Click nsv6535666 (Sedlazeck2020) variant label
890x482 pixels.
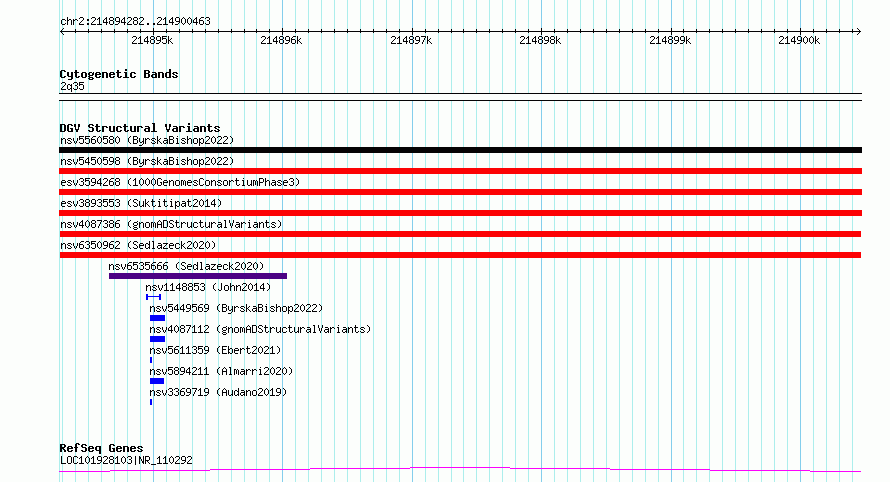[x=186, y=266]
